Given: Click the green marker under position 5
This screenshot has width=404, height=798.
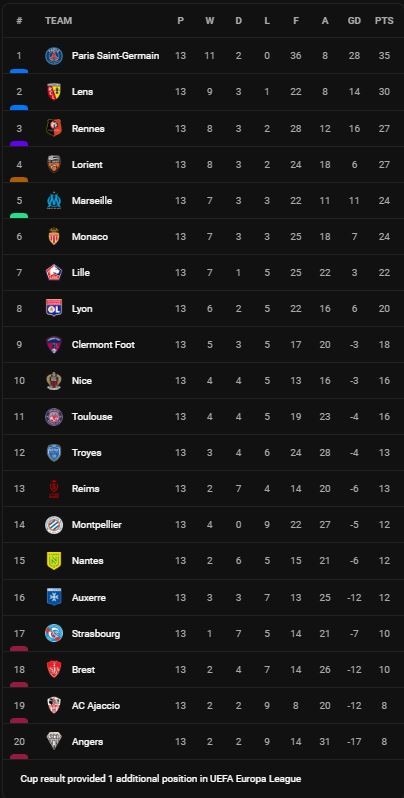Looking at the screenshot, I should tap(19, 216).
